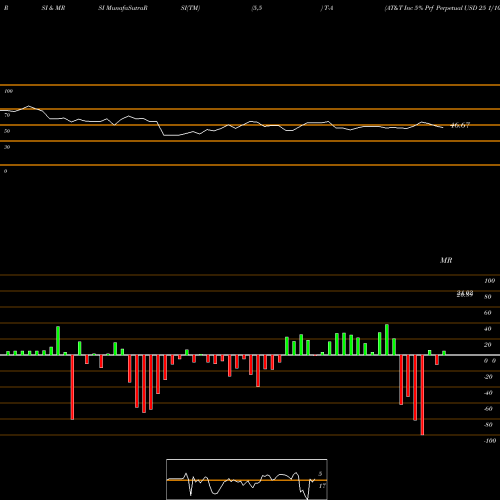Click the tallest green bar near chart's right side
Image resolution: width=500 pixels, height=500 pixels.
point(387,340)
